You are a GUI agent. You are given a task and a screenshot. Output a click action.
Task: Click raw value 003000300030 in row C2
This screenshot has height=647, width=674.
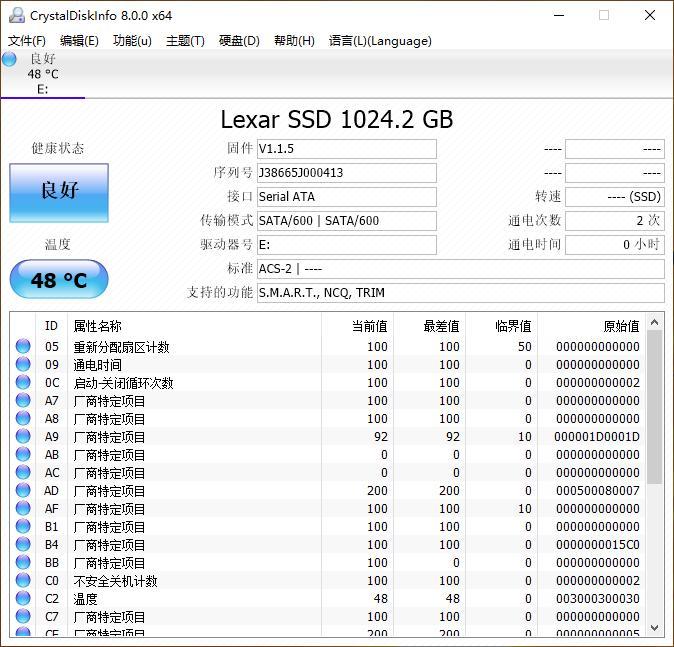coord(598,598)
